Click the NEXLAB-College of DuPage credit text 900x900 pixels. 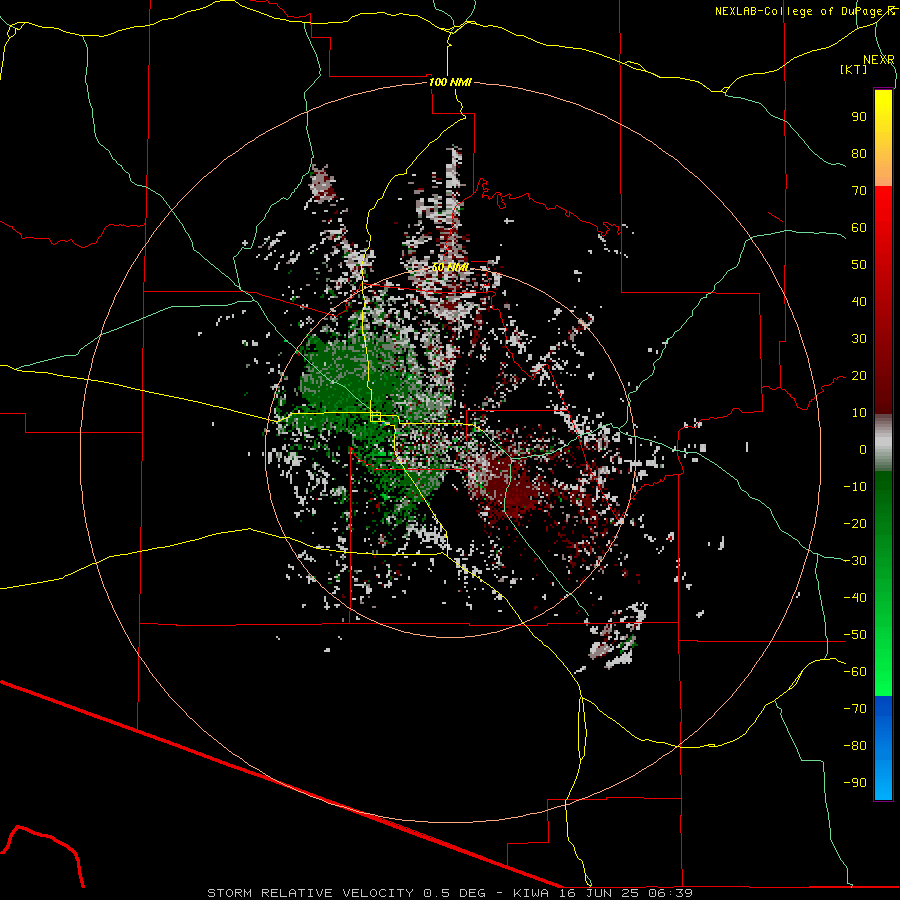[799, 11]
